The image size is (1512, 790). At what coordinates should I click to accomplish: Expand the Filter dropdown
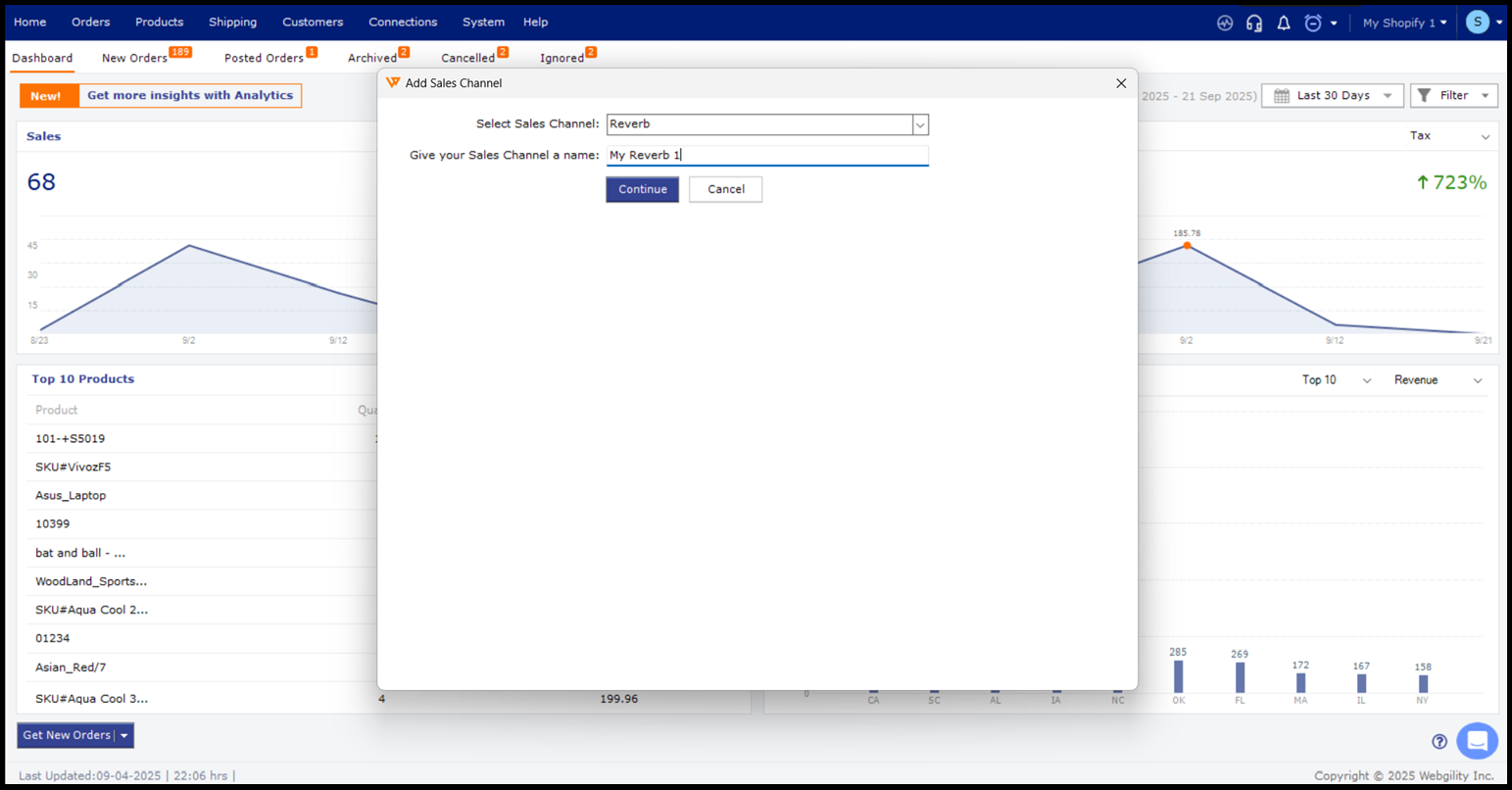tap(1453, 95)
